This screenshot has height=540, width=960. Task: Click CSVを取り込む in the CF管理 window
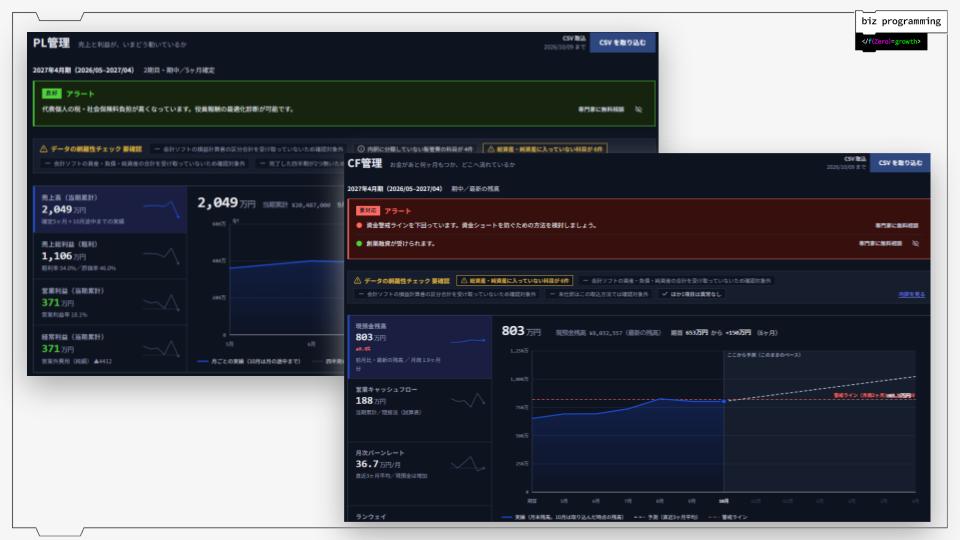[900, 163]
